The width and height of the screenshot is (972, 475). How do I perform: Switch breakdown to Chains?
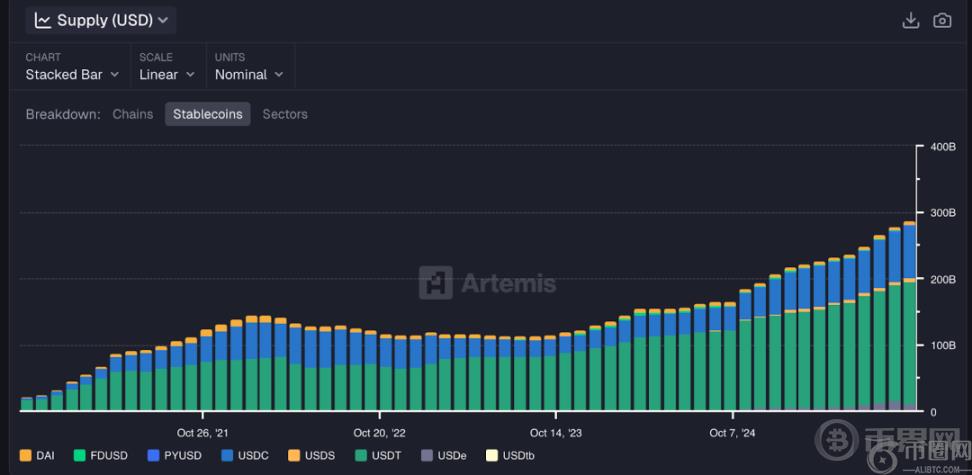tap(133, 114)
